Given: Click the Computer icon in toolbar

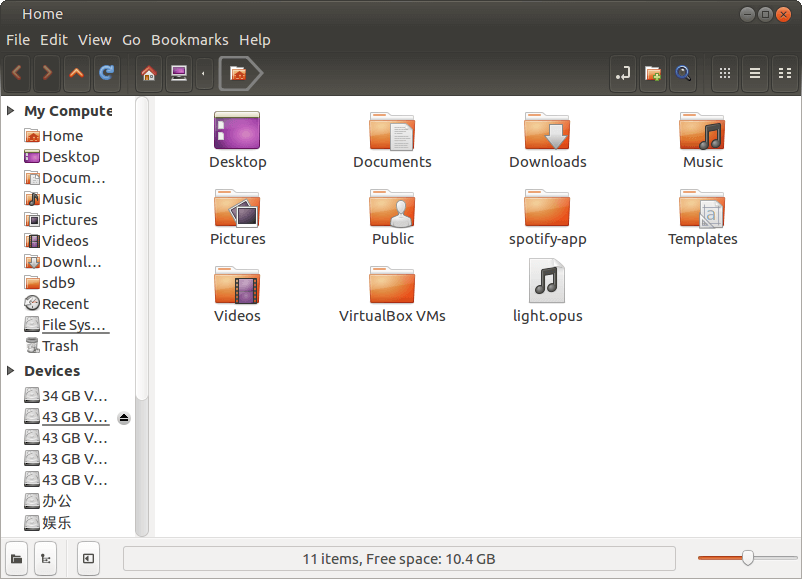Looking at the screenshot, I should 178,73.
